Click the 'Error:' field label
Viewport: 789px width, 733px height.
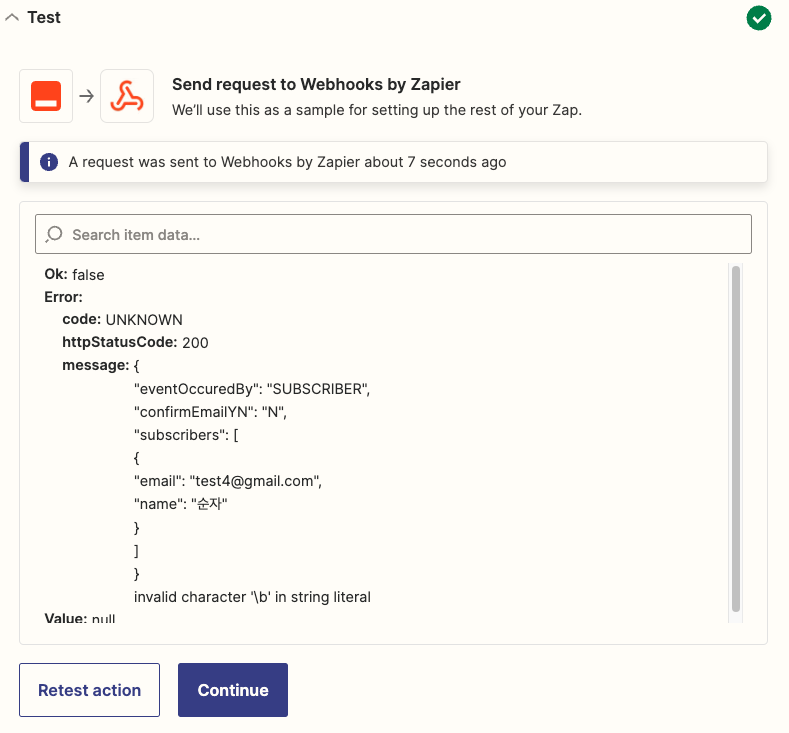[x=63, y=297]
